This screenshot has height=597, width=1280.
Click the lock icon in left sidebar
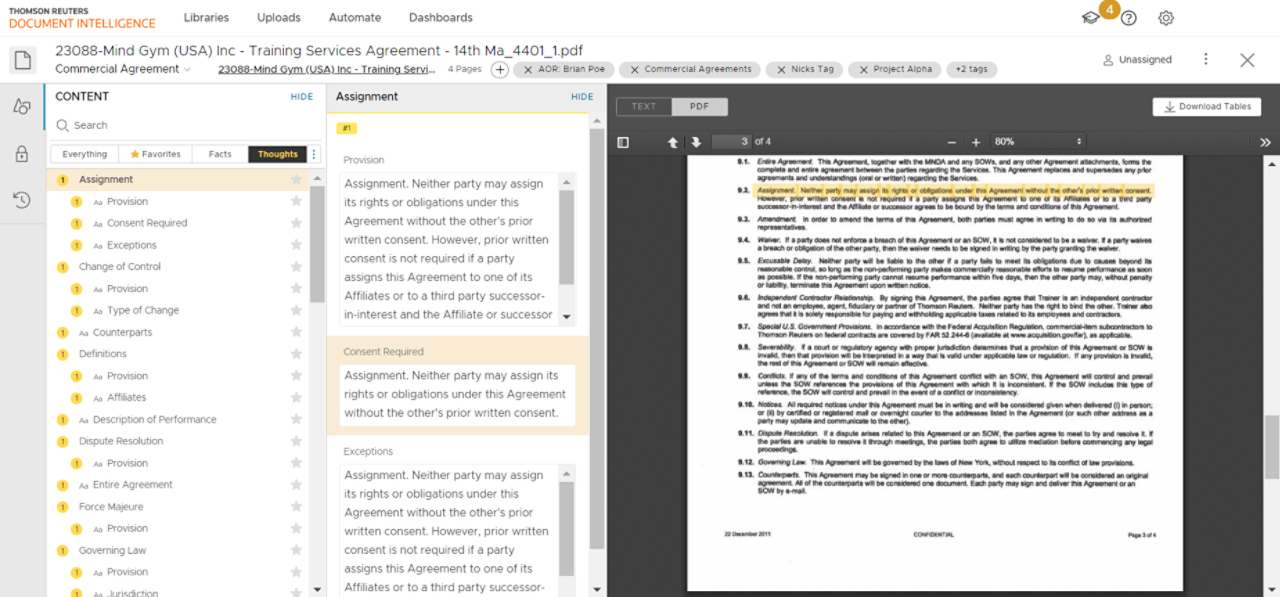21,154
